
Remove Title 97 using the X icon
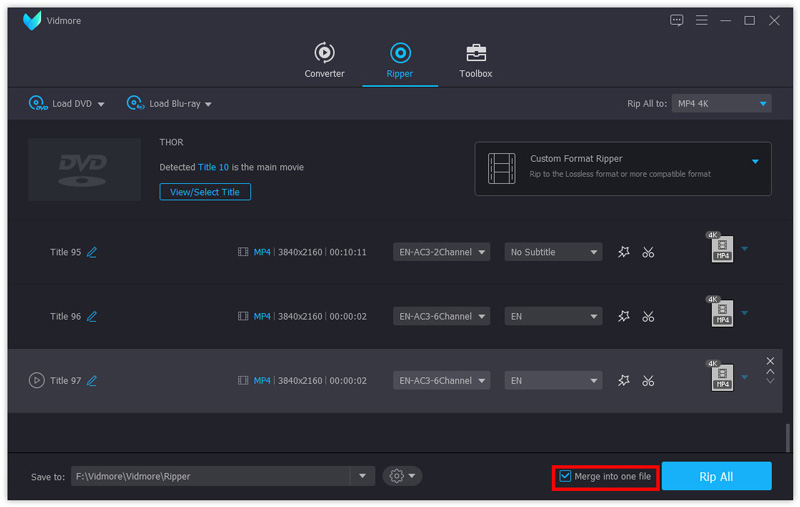(x=770, y=361)
